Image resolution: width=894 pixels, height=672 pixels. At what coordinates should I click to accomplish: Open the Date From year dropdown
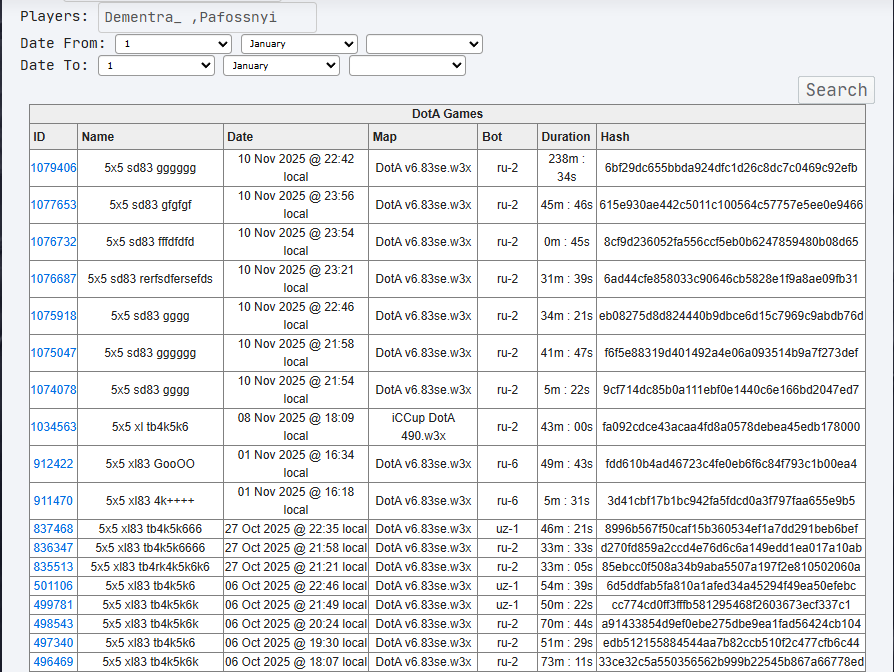point(424,44)
